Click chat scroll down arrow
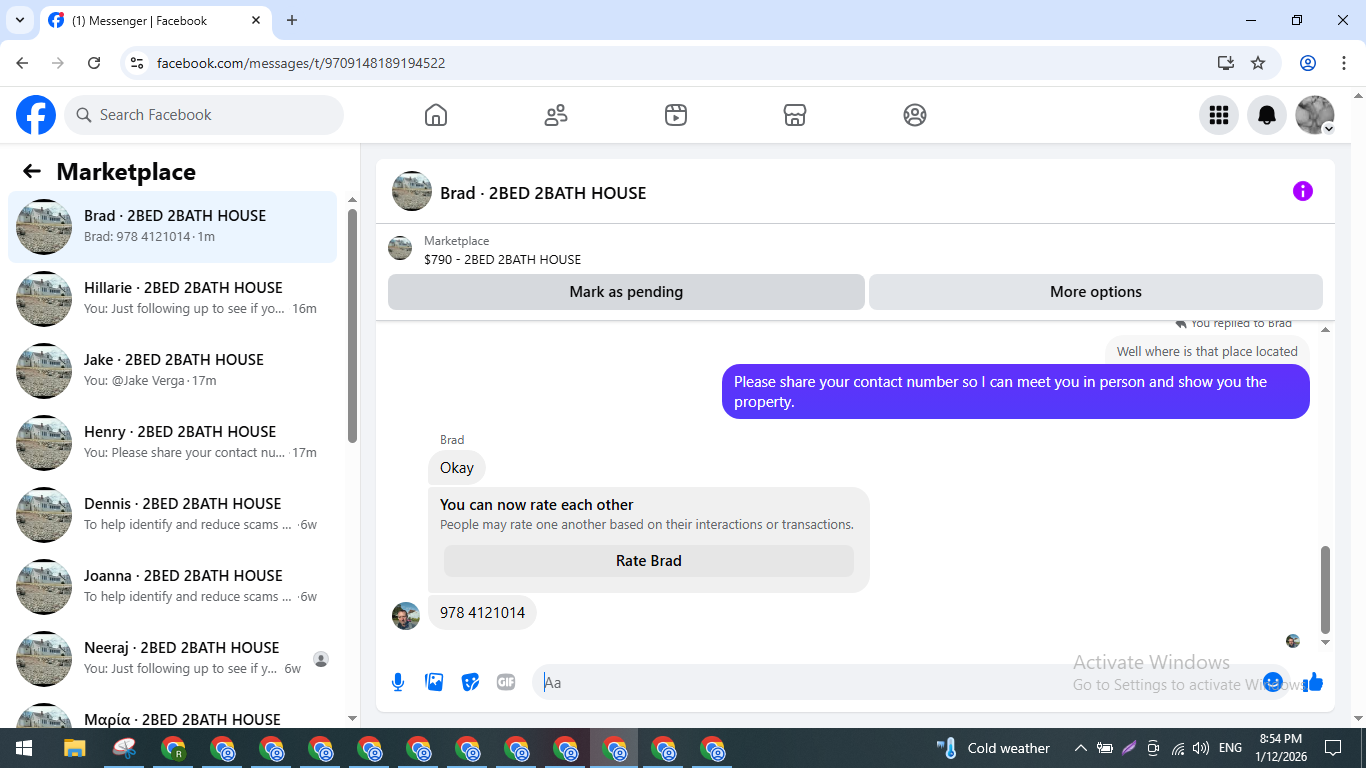The width and height of the screenshot is (1366, 768). click(x=1326, y=643)
